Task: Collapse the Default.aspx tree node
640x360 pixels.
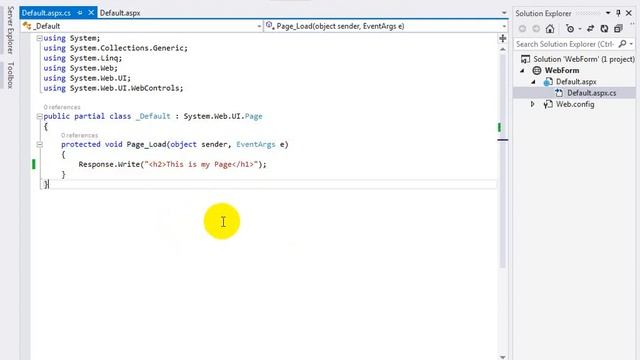Action: (533, 82)
